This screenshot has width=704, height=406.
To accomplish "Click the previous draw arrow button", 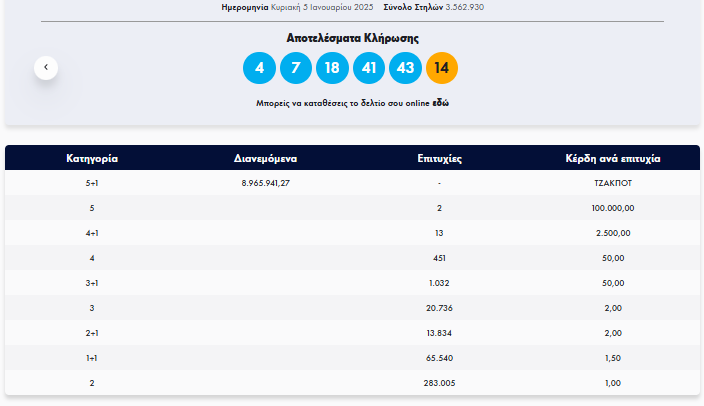I will pos(45,68).
